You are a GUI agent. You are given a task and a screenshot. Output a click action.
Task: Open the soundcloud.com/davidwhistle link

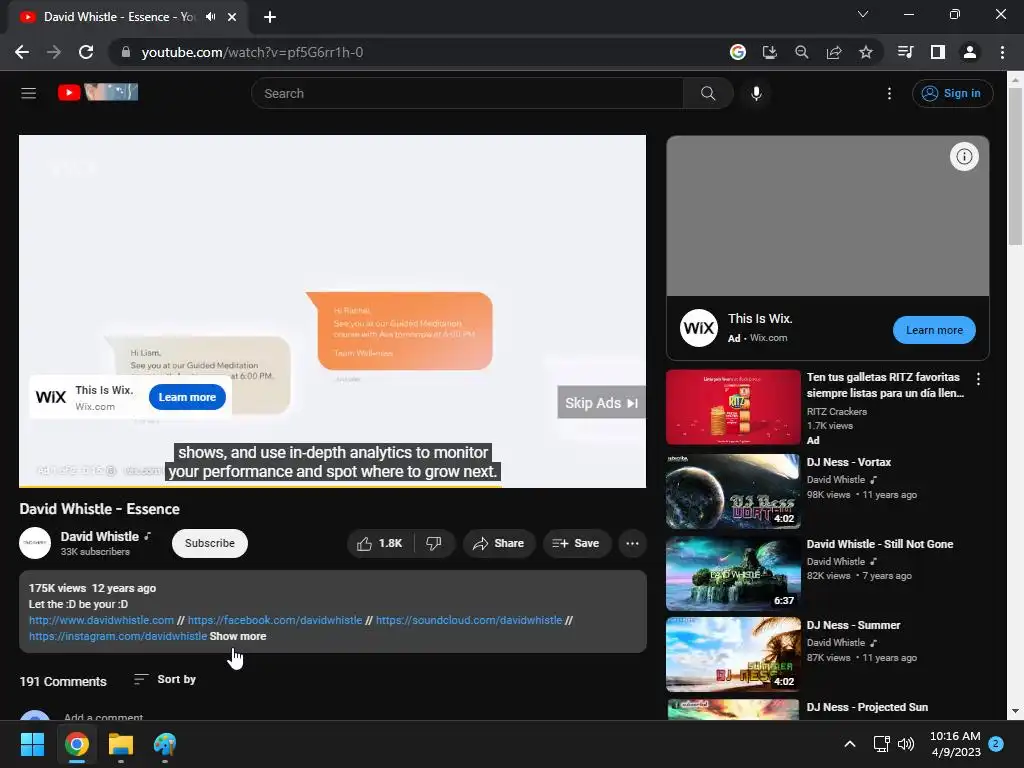(x=469, y=620)
